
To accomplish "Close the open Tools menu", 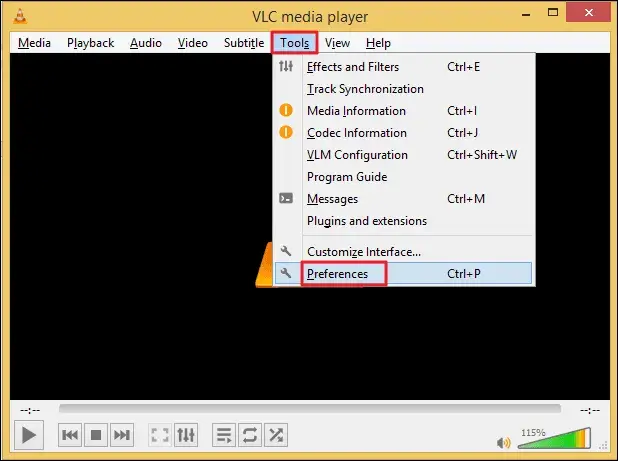I will [294, 43].
